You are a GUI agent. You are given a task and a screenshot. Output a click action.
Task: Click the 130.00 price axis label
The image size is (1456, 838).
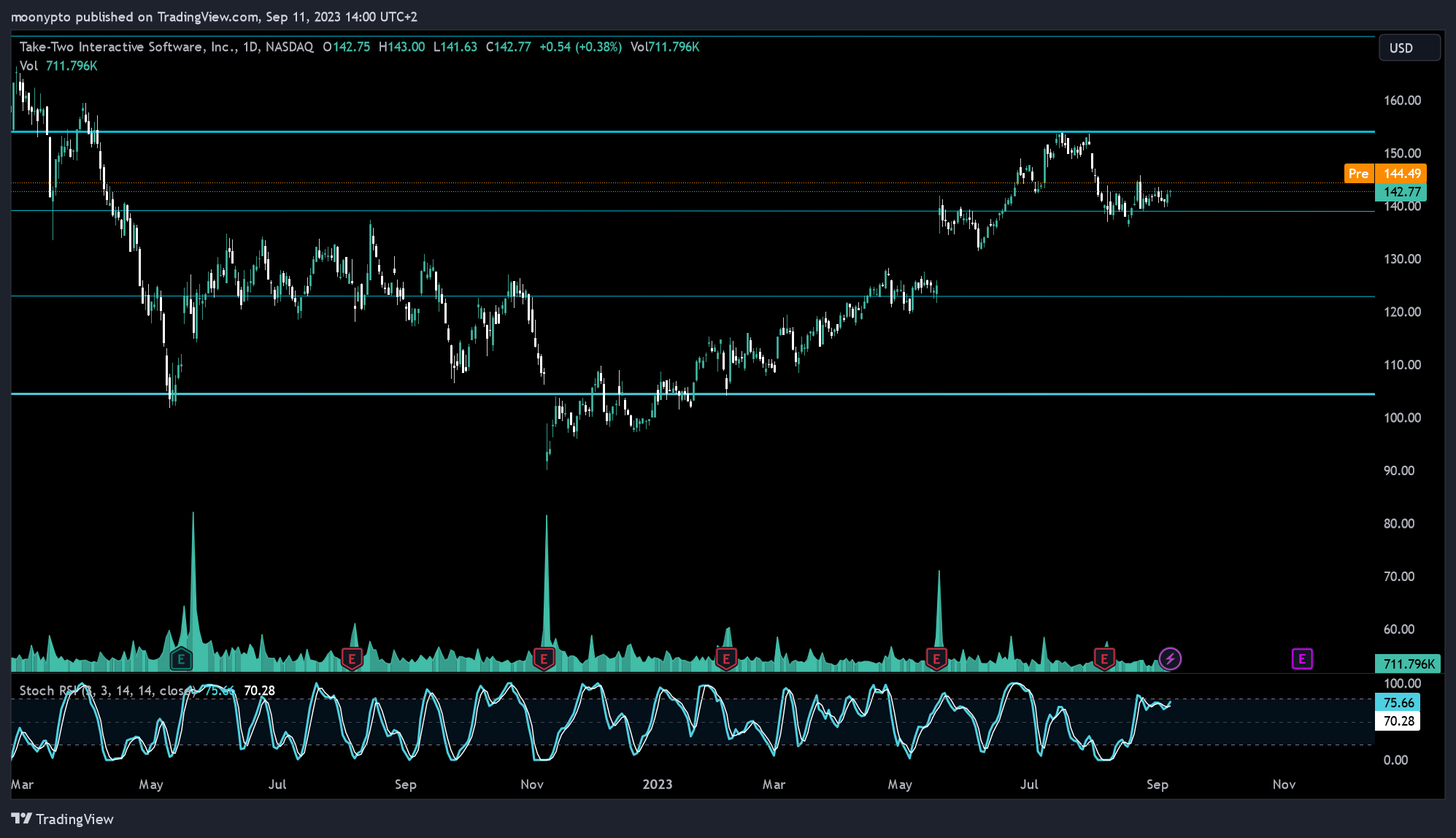pos(1402,259)
